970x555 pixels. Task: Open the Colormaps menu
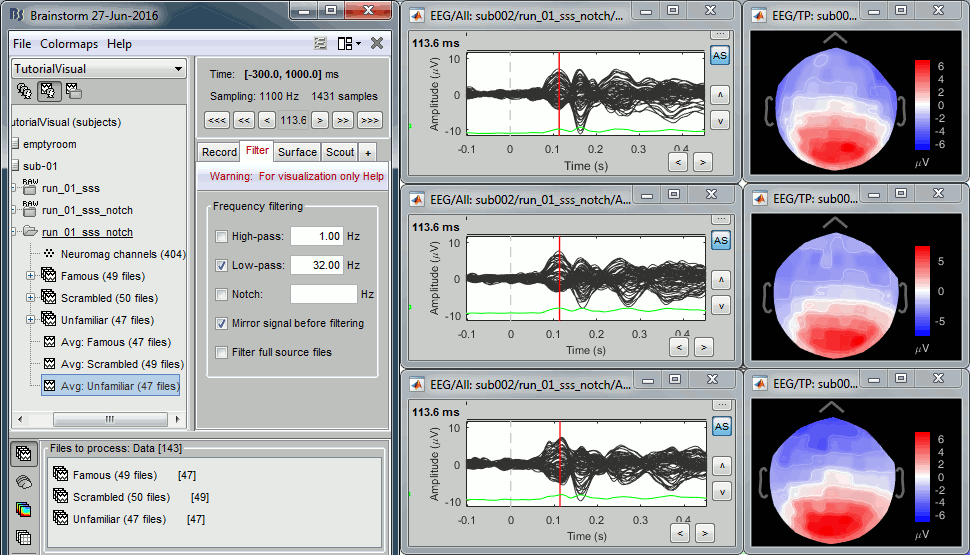tap(69, 44)
